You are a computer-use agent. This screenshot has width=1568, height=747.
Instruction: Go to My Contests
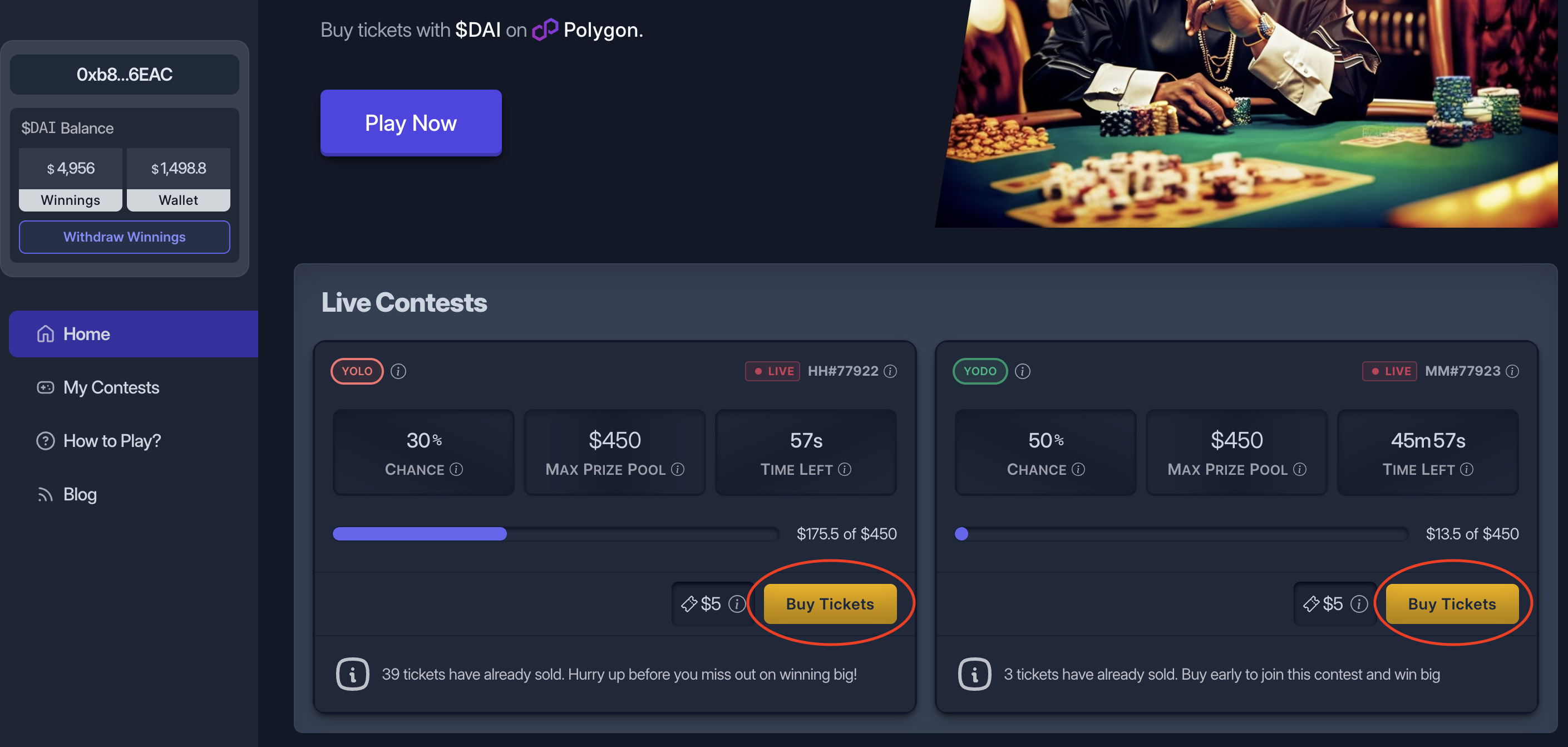(111, 388)
